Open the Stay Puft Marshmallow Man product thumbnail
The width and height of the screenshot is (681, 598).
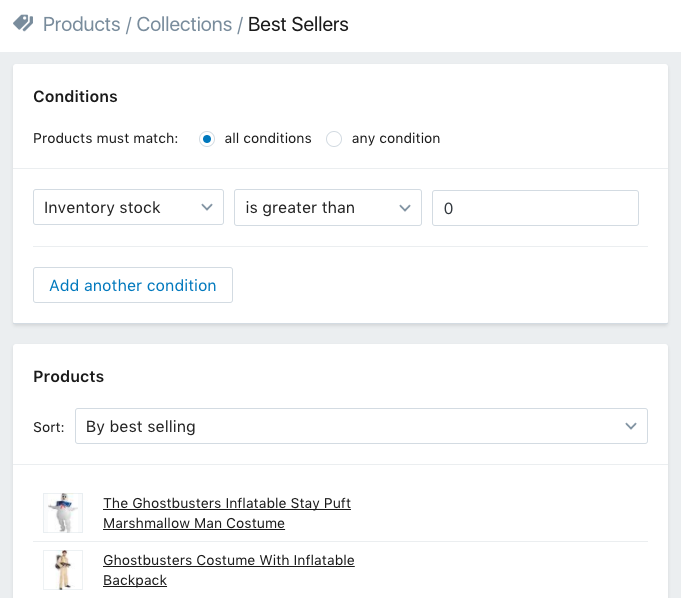[x=63, y=513]
